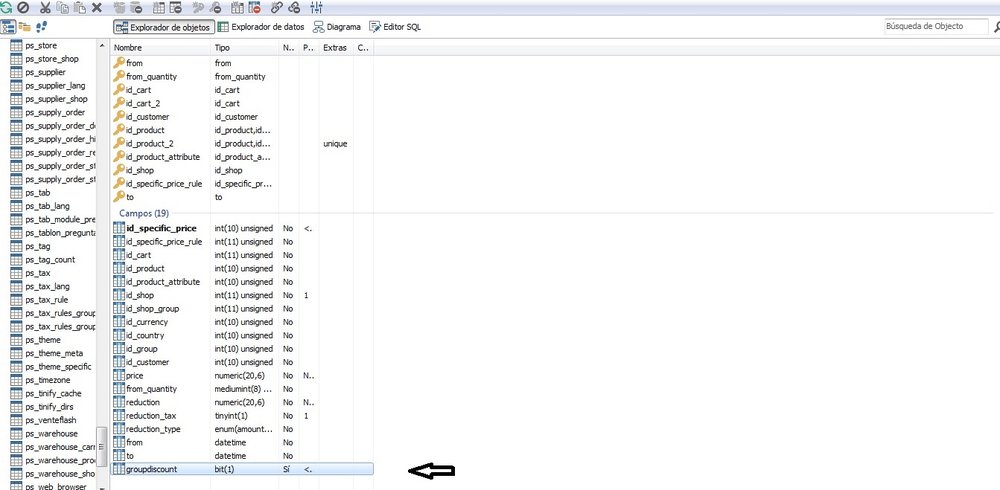The image size is (1000, 490).
Task: Select ps_tag table
Action: pos(38,246)
